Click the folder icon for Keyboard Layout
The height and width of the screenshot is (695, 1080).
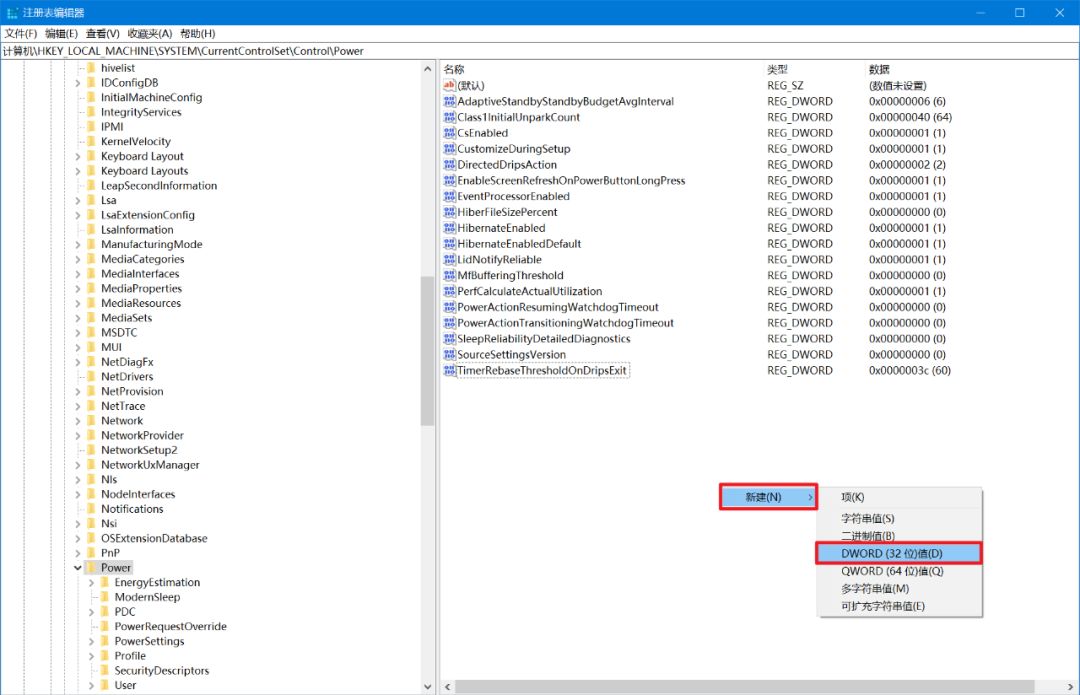tap(91, 156)
